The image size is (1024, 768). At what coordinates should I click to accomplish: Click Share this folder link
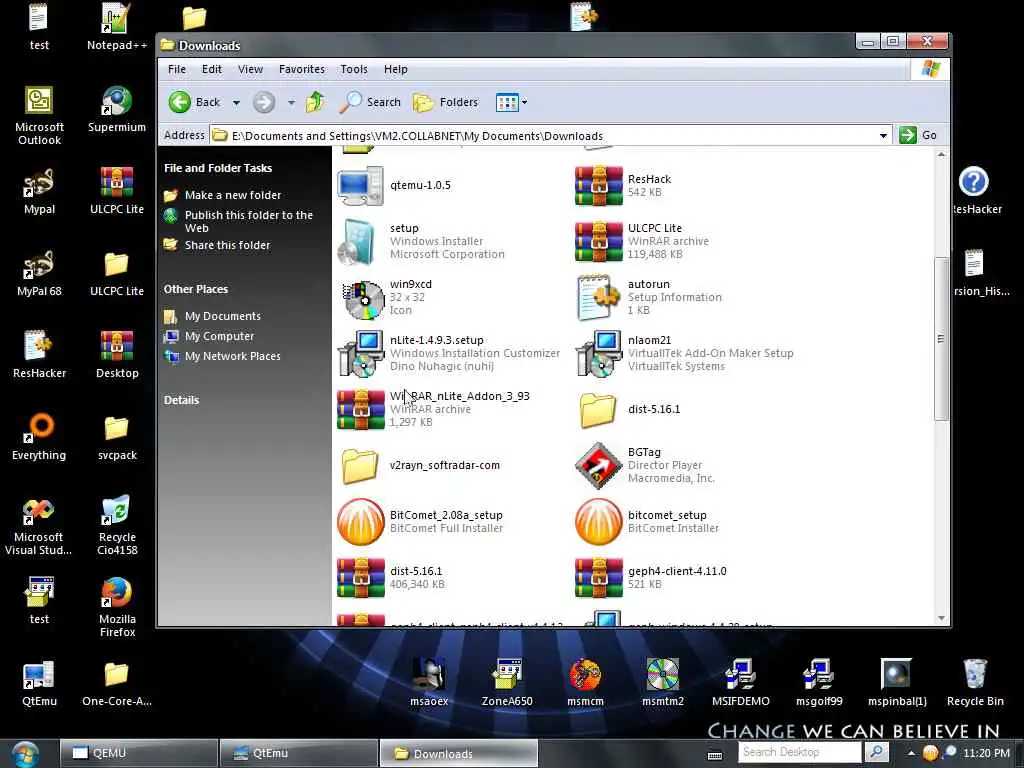[x=227, y=246]
